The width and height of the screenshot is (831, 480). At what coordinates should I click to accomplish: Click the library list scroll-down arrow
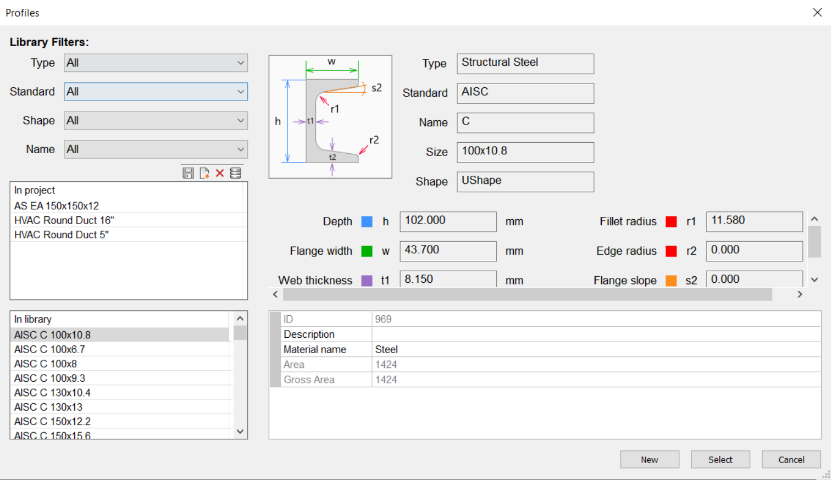pyautogui.click(x=240, y=431)
